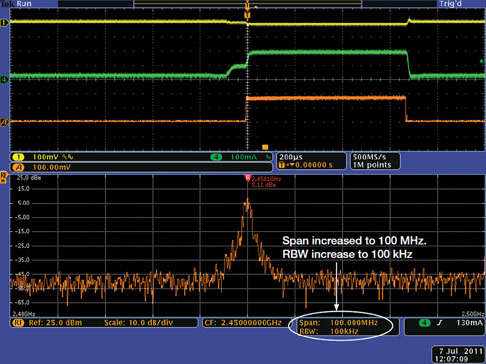
Task: Open the Ref 25.0 dBm setting
Action: (55, 323)
